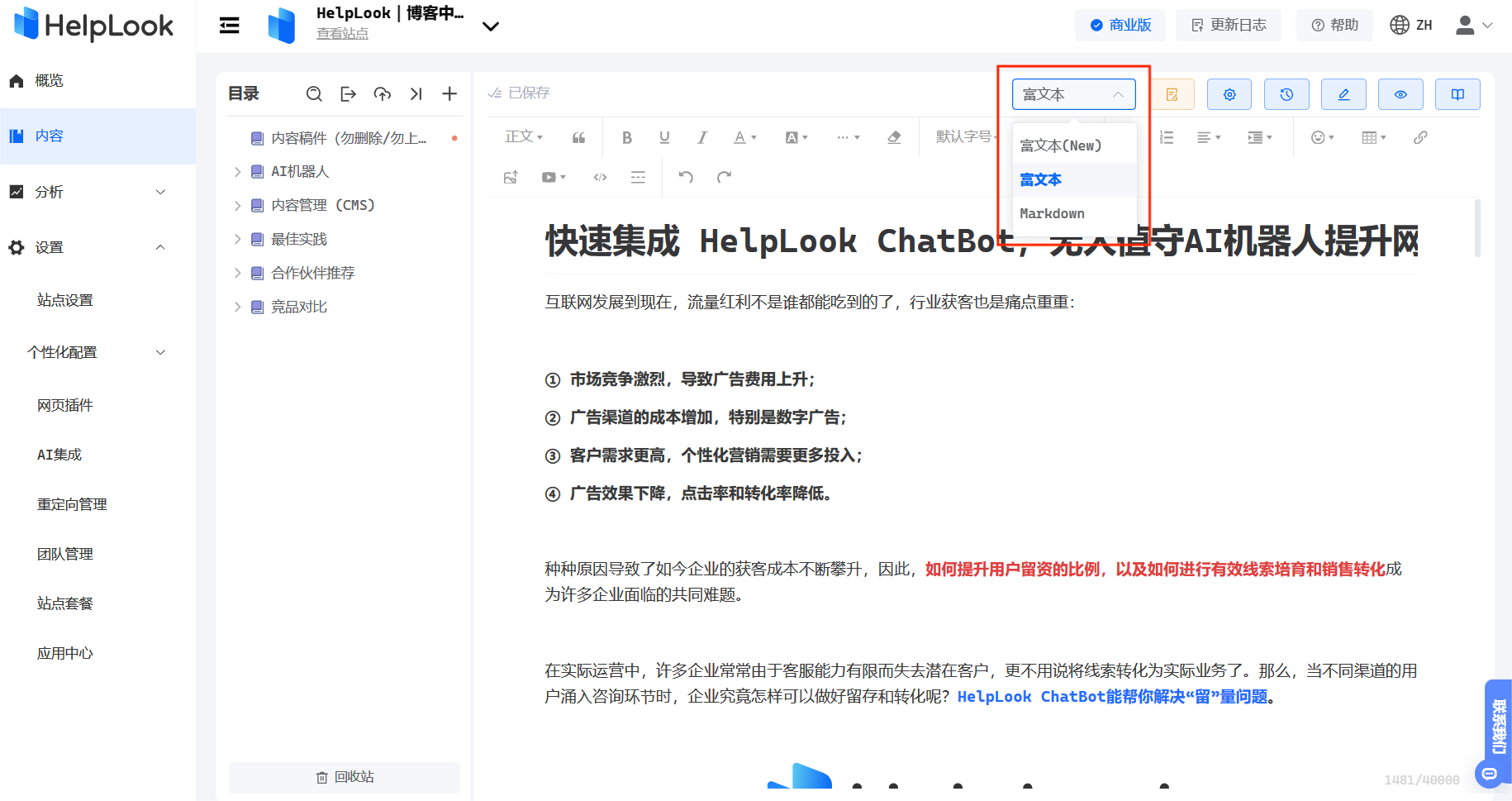Expand the 竞品对比 folder

237,308
